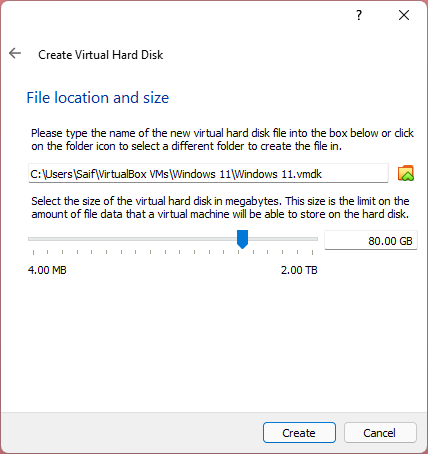Image resolution: width=428 pixels, height=454 pixels.
Task: Click into the Windows 11.vmdk file path field
Action: coord(208,173)
